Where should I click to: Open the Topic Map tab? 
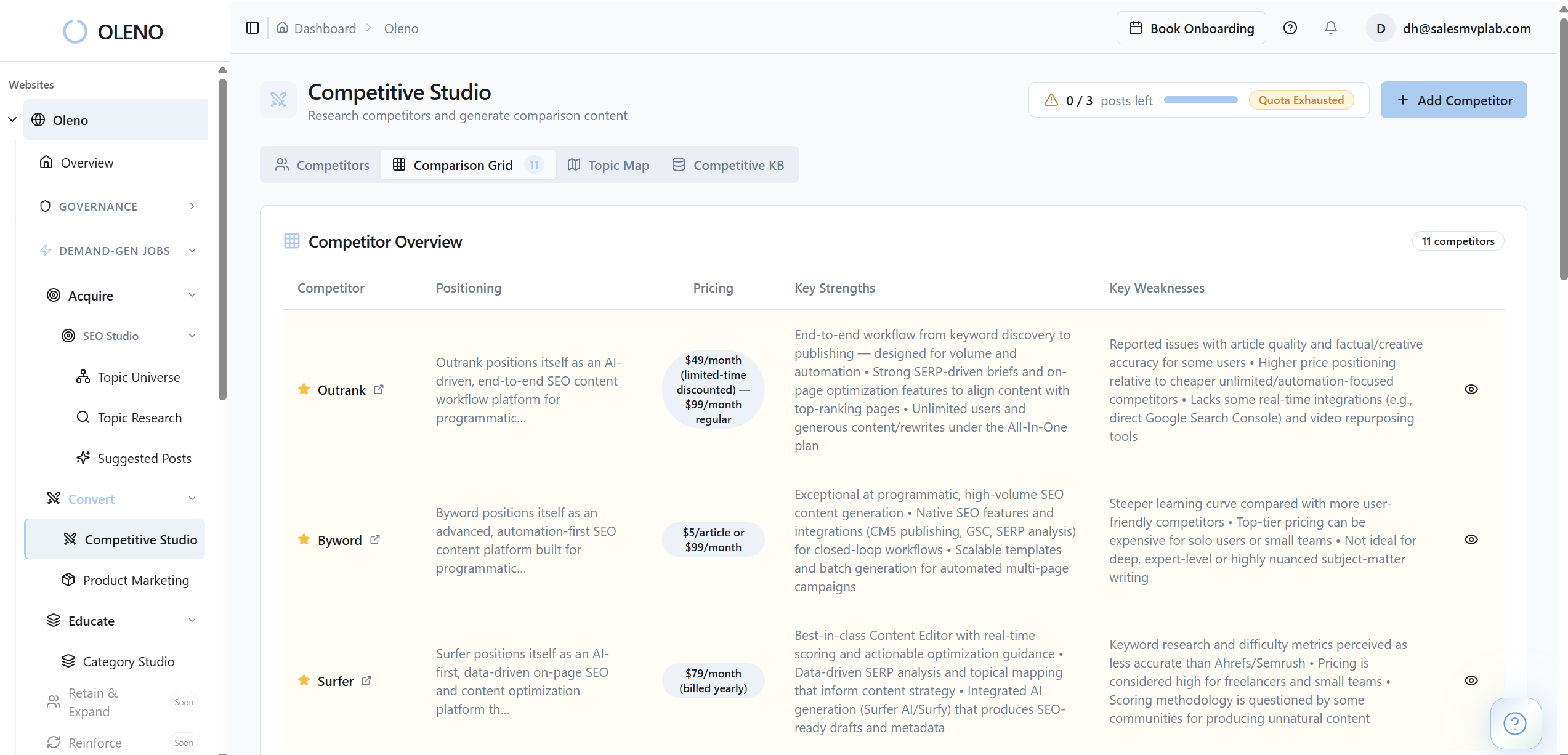coord(608,165)
